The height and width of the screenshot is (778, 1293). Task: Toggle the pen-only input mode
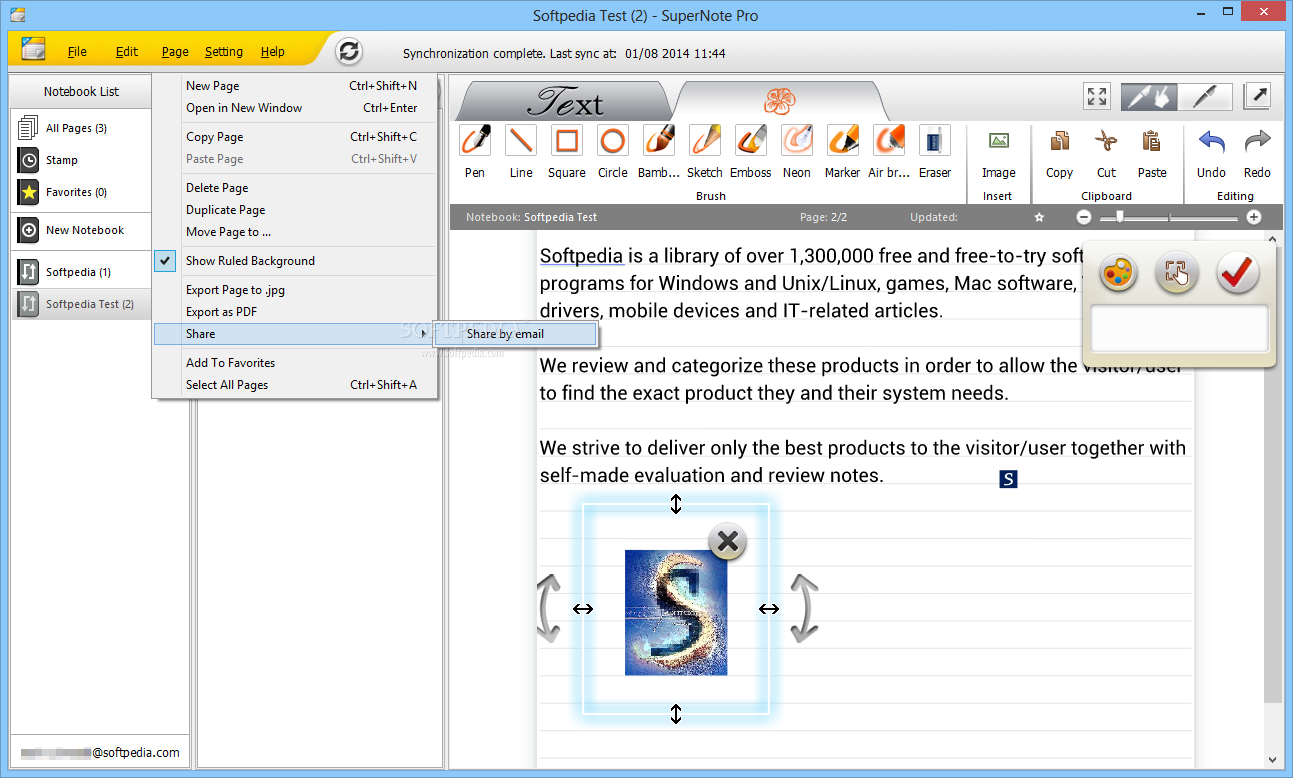(x=1205, y=96)
